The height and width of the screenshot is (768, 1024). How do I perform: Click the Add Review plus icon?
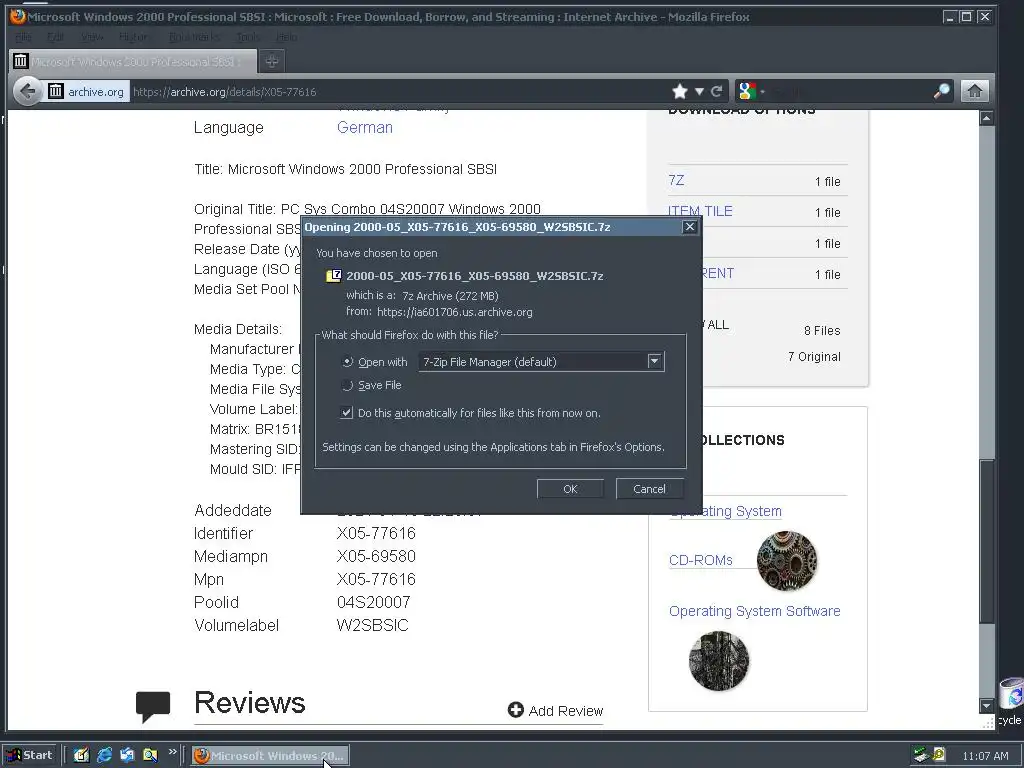click(515, 710)
